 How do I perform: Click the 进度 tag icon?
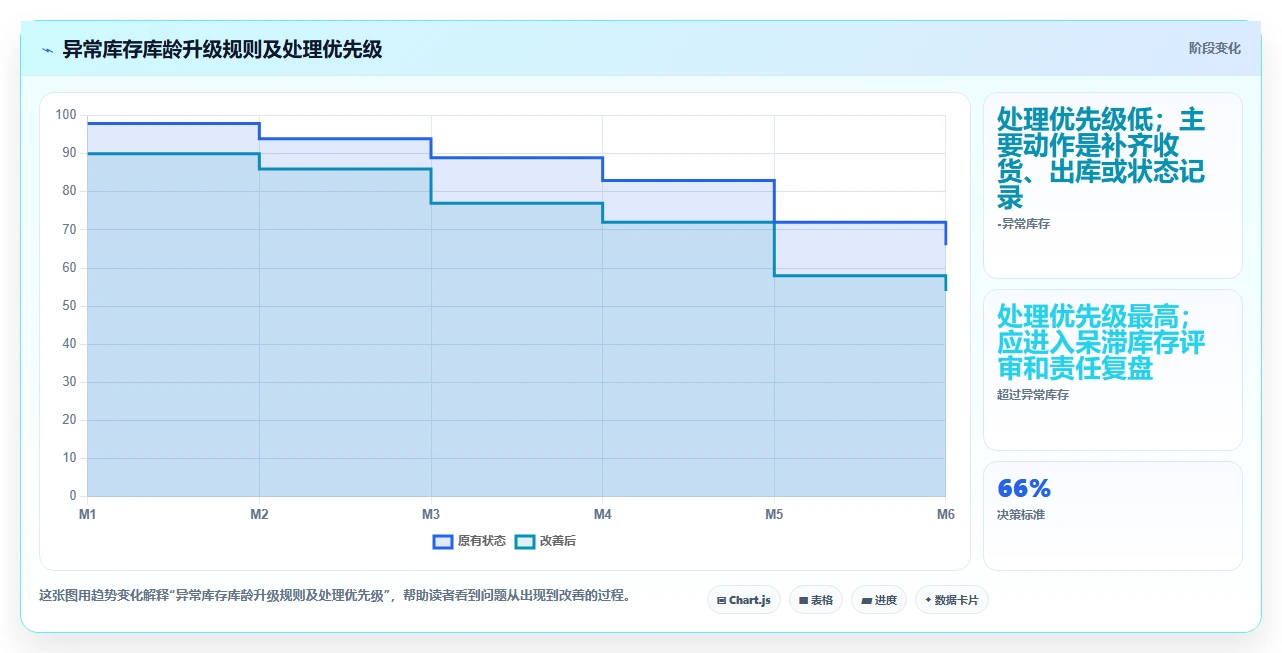coord(866,600)
